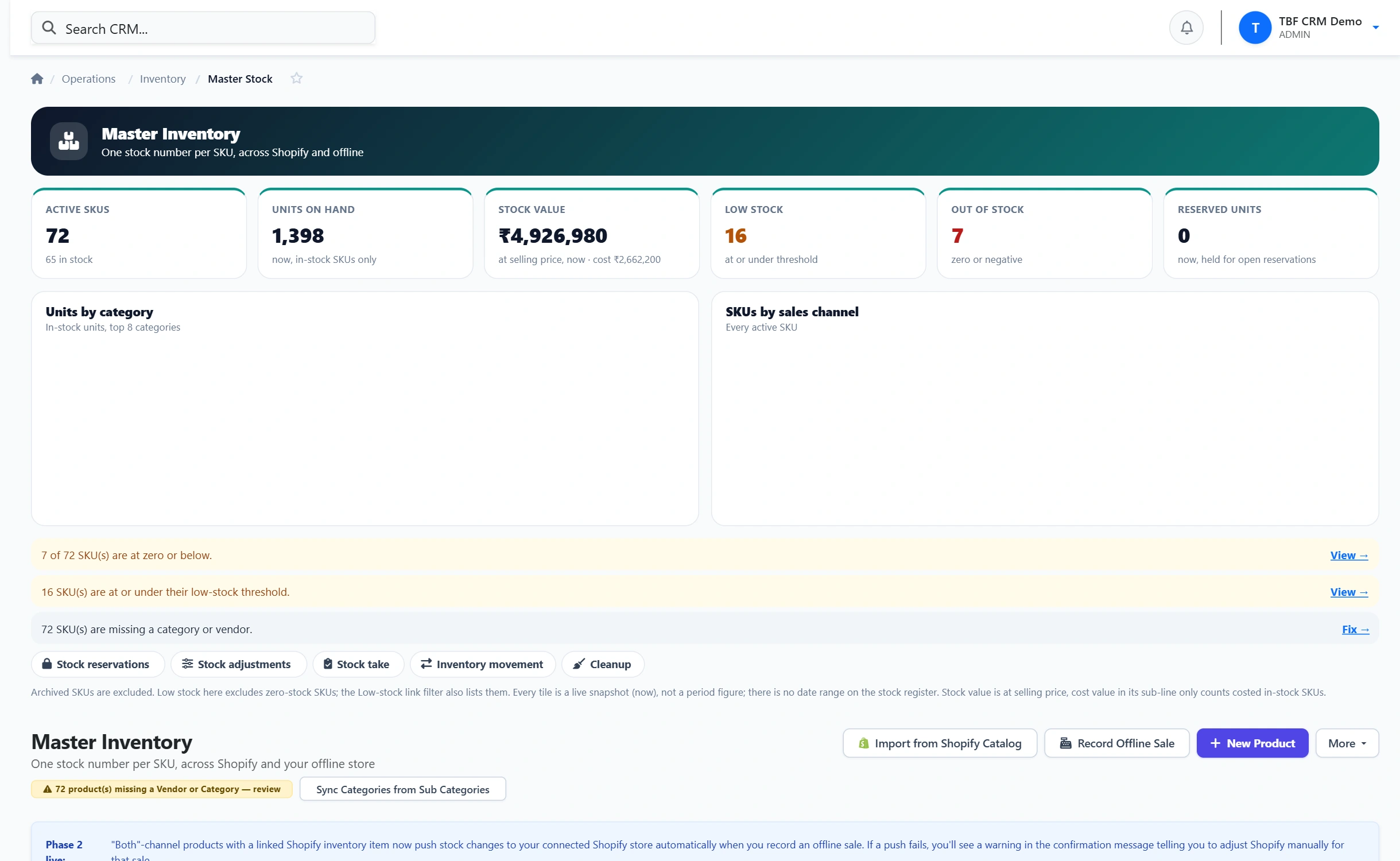Click the Master Stock breadcrumb text
Image resolution: width=1400 pixels, height=861 pixels.
tap(240, 79)
